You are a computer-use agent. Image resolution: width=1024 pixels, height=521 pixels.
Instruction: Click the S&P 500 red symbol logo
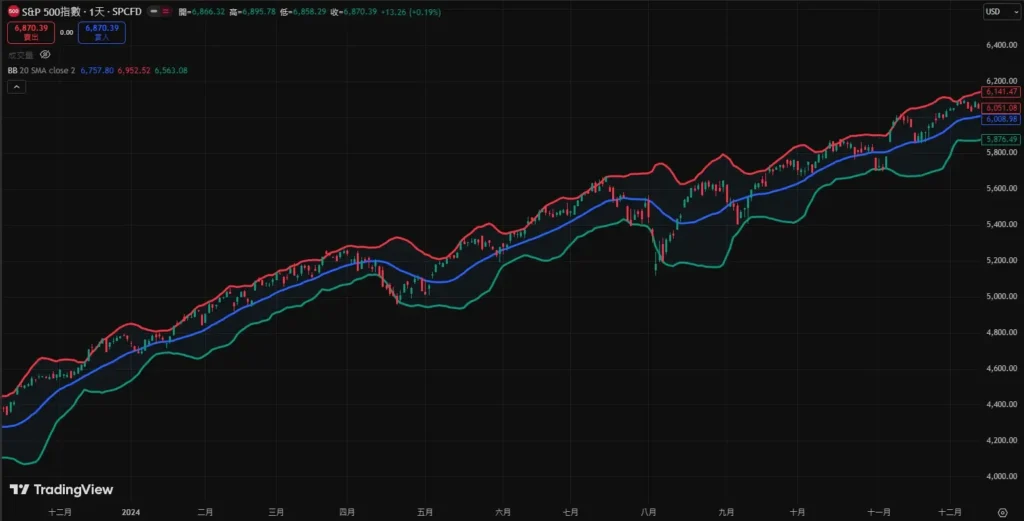pos(12,12)
